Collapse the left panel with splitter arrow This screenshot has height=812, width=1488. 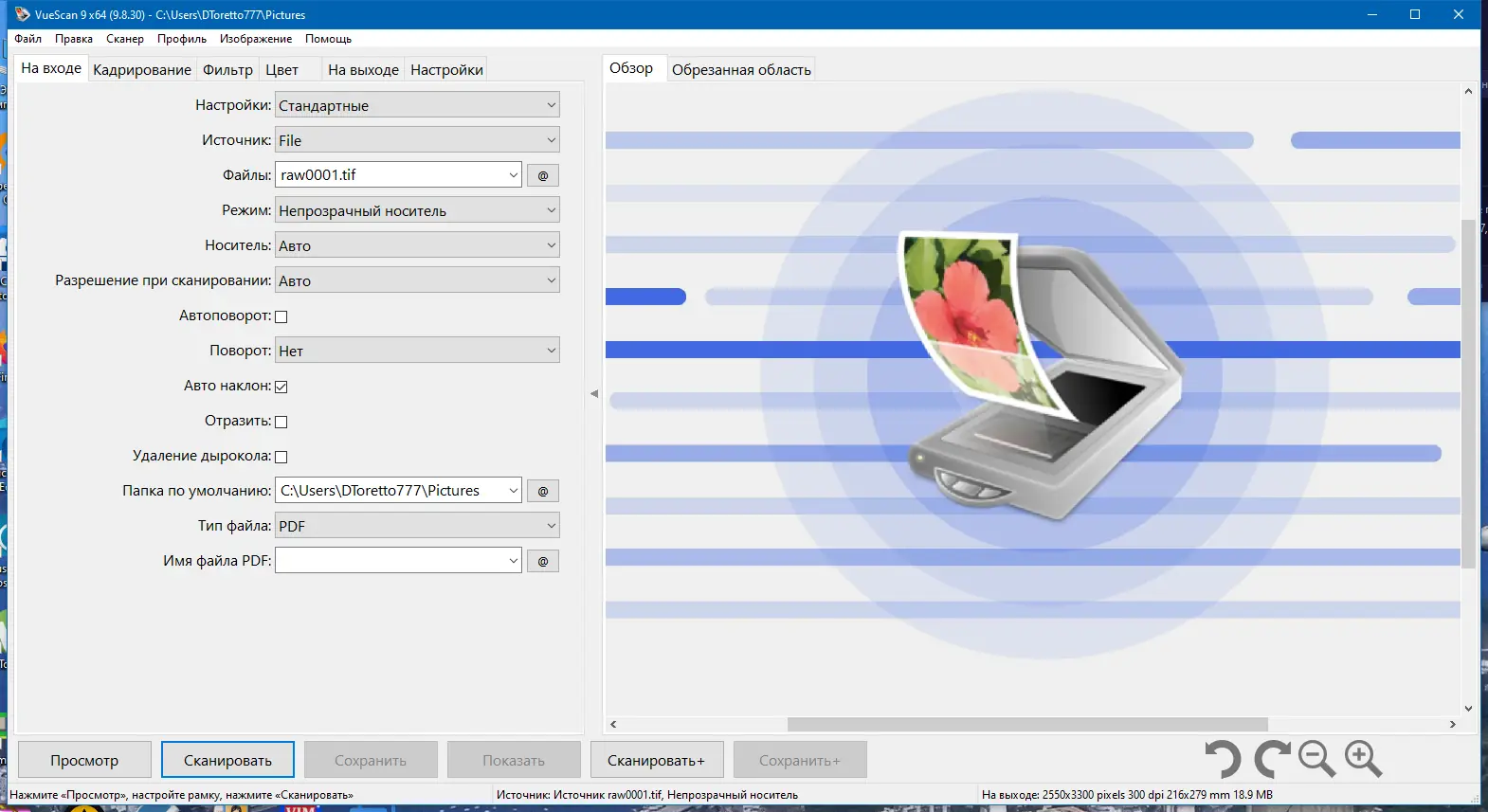pos(594,393)
